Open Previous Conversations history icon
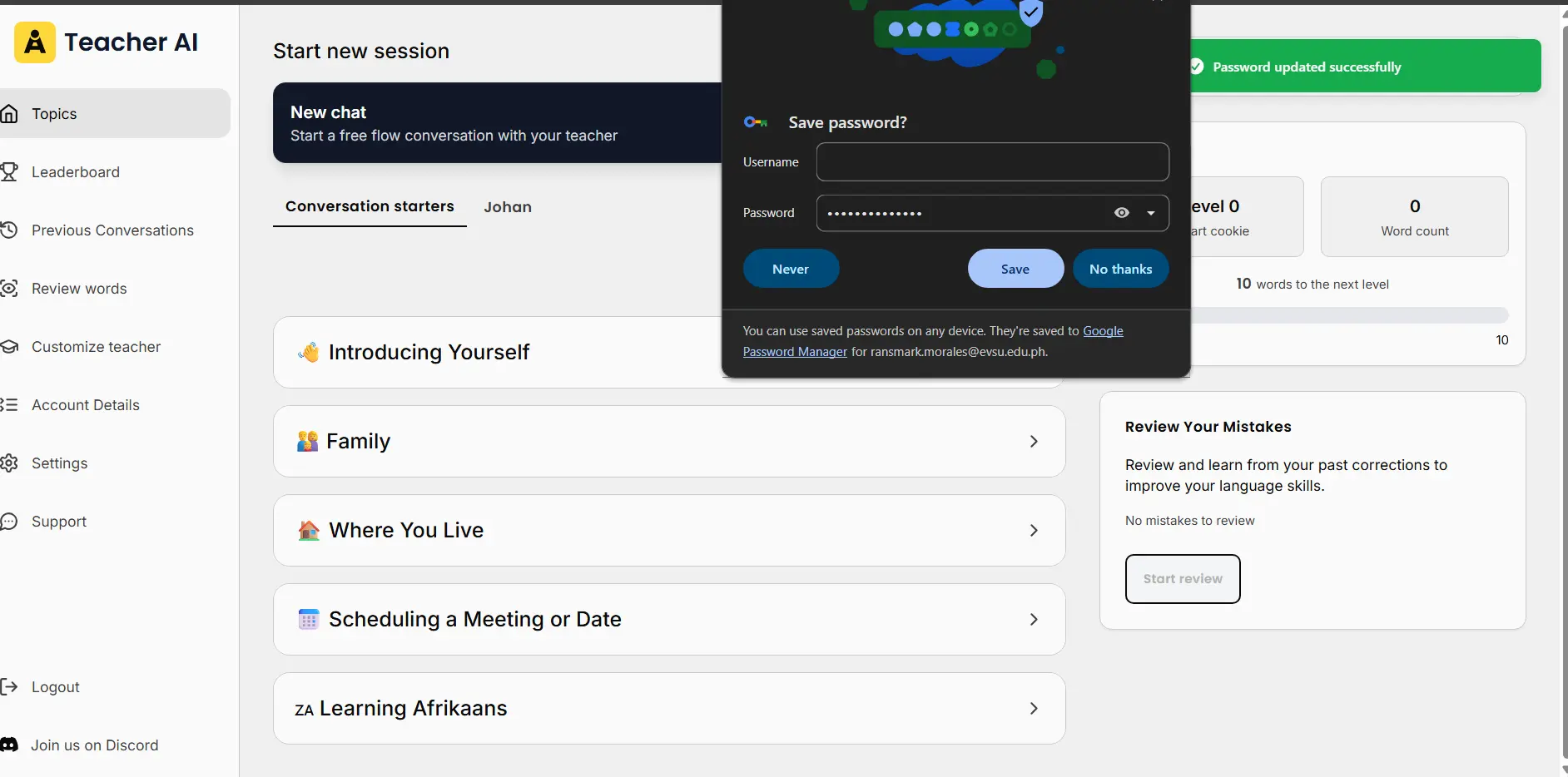1568x777 pixels. [x=9, y=230]
